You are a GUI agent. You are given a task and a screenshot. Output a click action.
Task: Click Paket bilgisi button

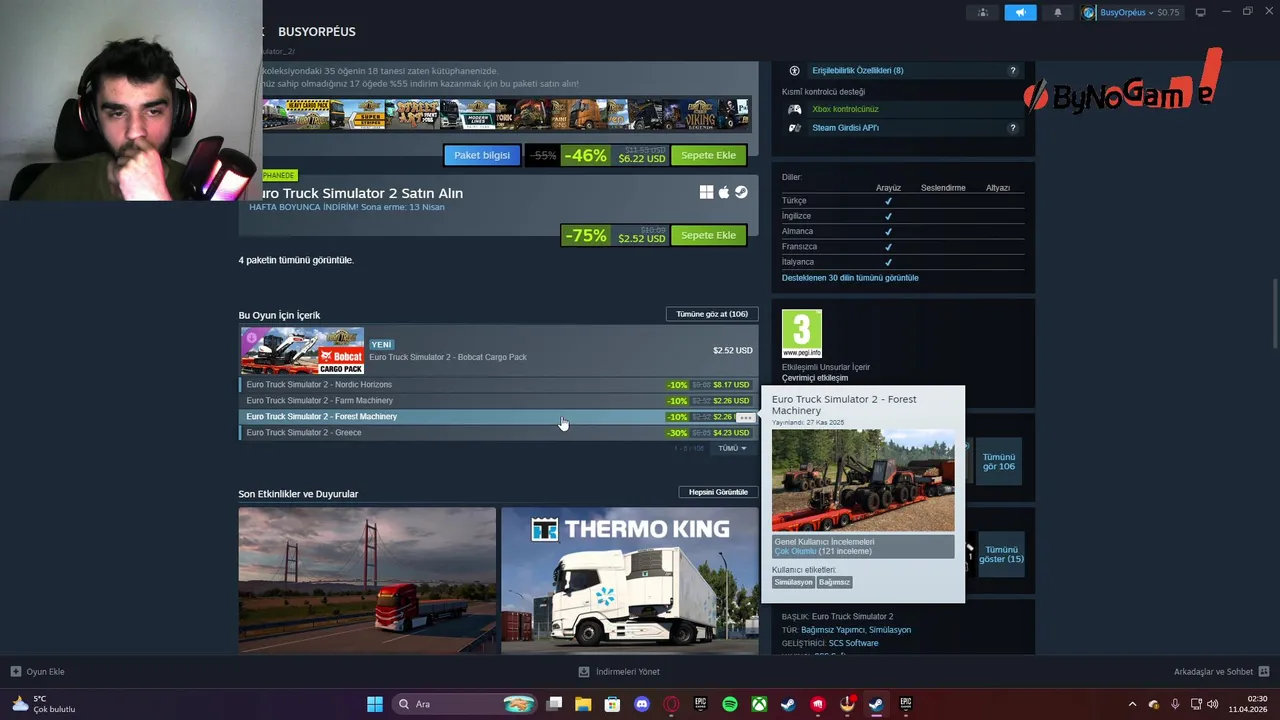(482, 155)
